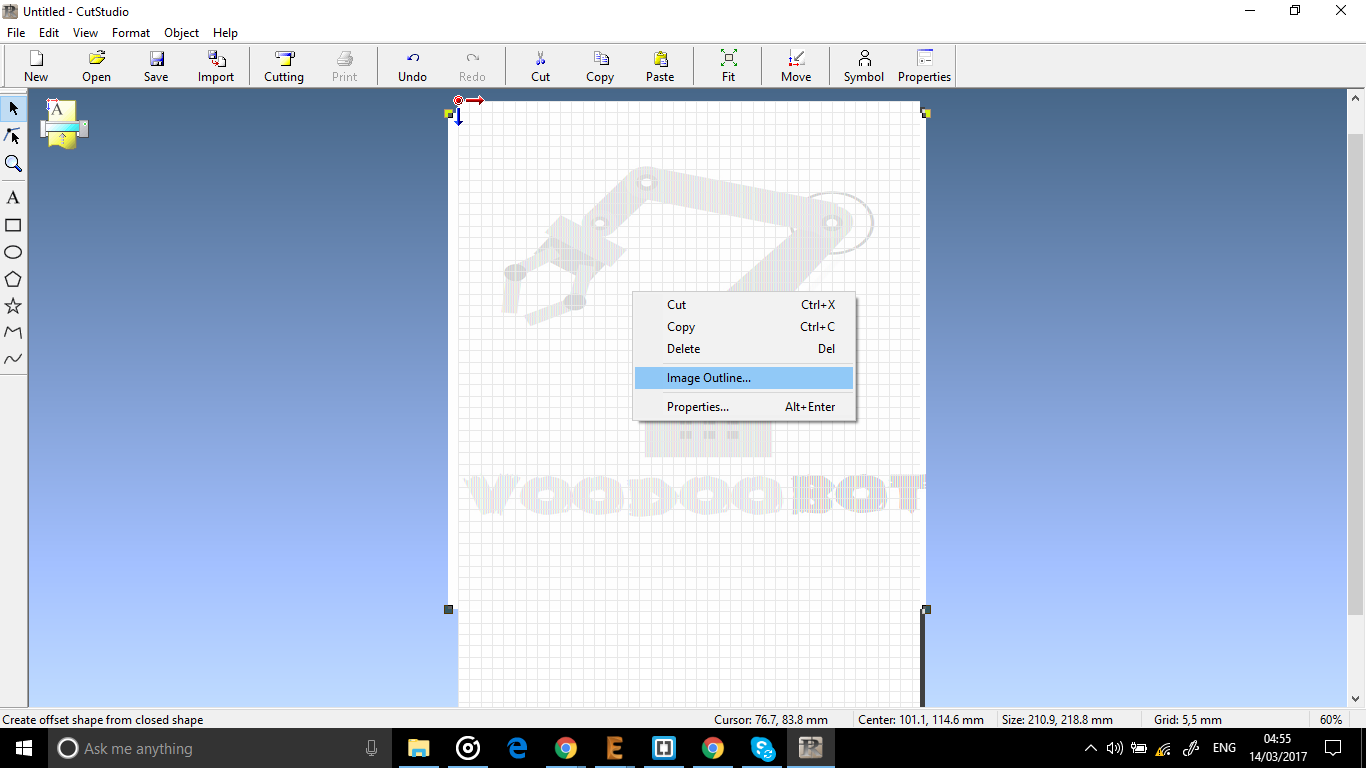Select the star drawing tool
The height and width of the screenshot is (768, 1366).
(13, 306)
